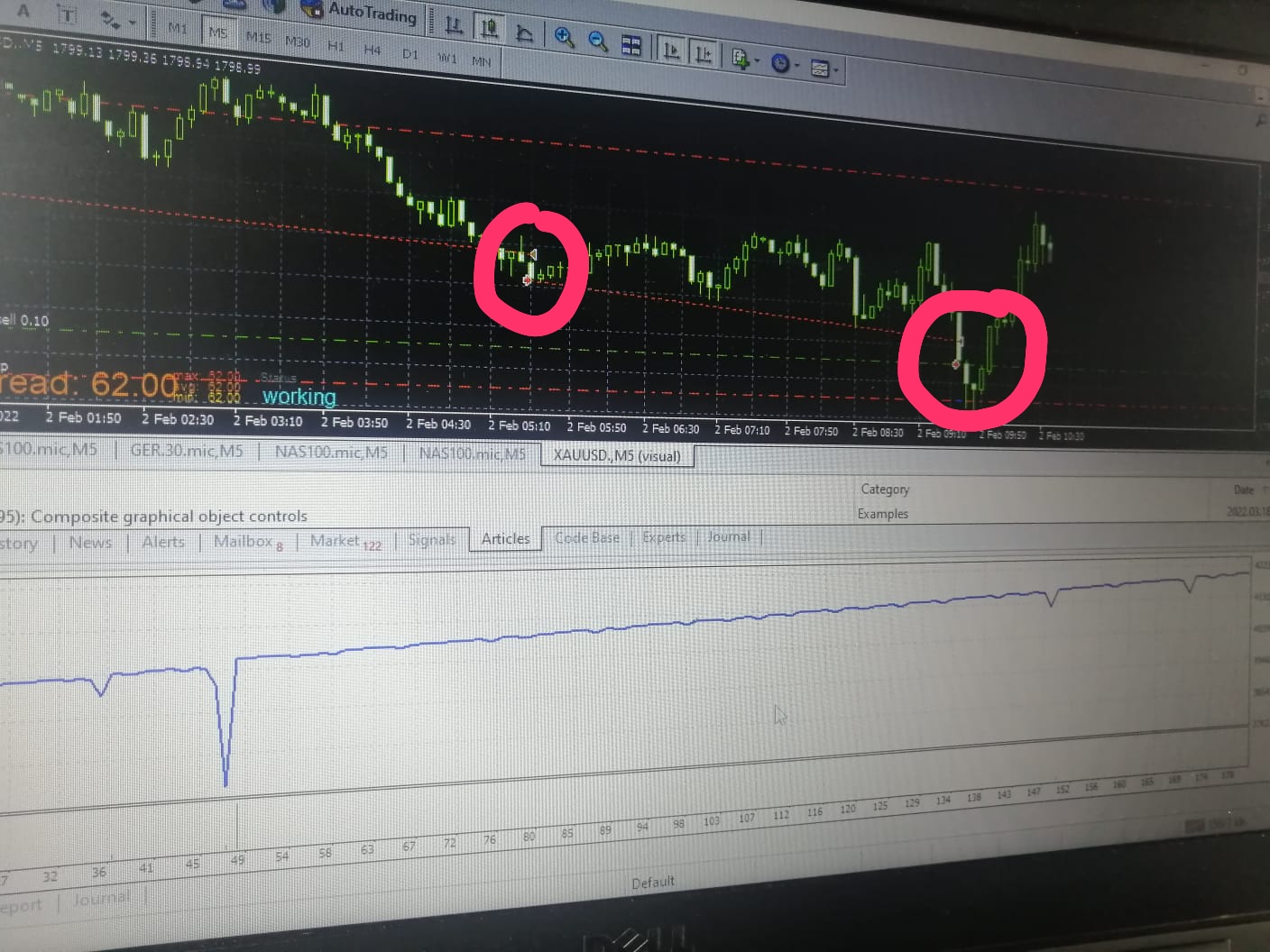Open the templates dropdown
The image size is (1270, 952).
[824, 68]
